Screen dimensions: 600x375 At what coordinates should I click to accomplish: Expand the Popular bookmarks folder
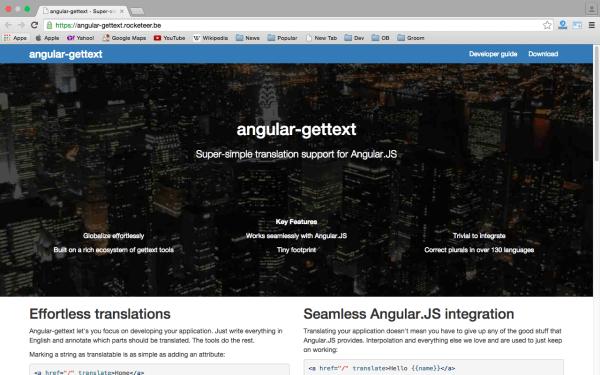[282, 38]
